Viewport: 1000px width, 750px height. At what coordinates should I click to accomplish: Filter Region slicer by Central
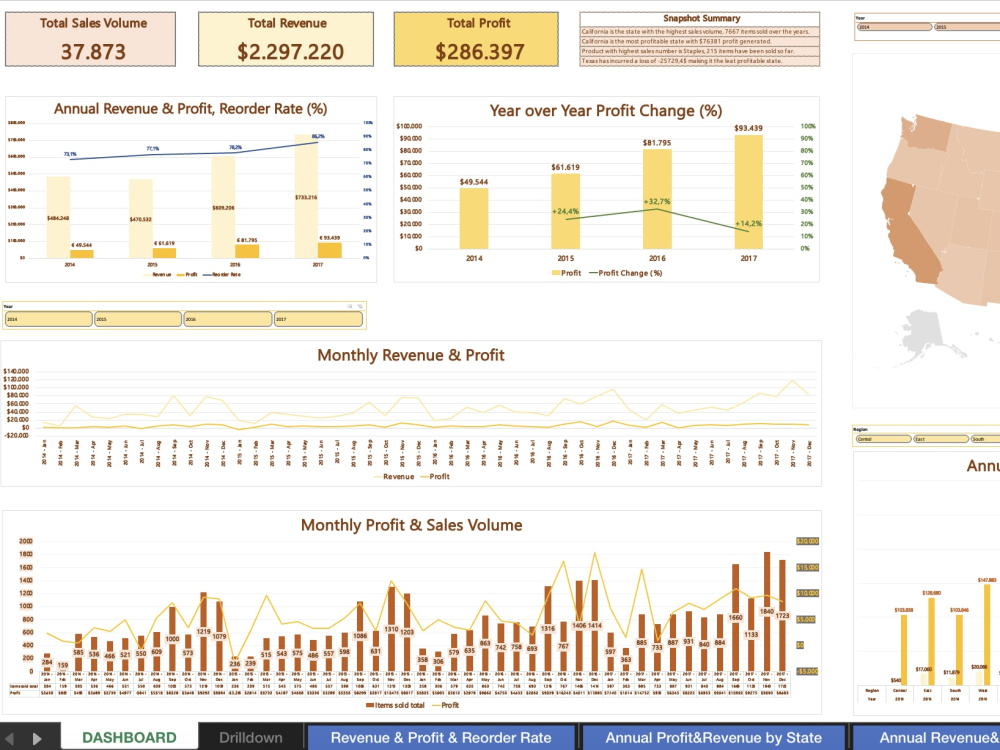[x=883, y=439]
